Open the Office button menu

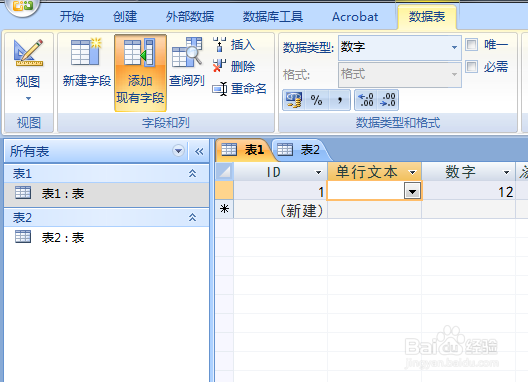coord(22,7)
